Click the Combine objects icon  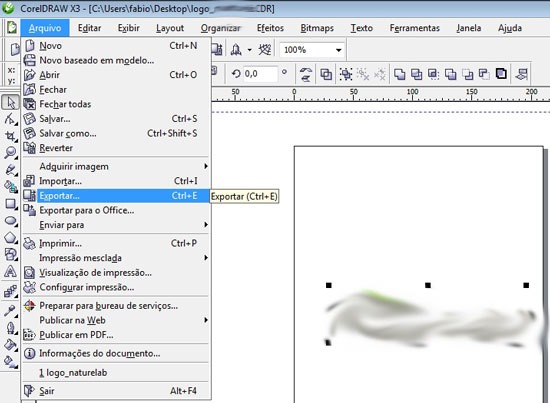[326, 74]
